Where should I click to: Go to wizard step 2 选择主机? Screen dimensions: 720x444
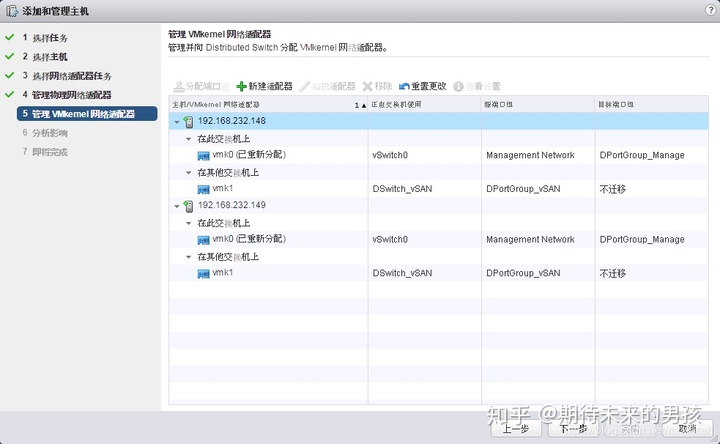[45, 57]
